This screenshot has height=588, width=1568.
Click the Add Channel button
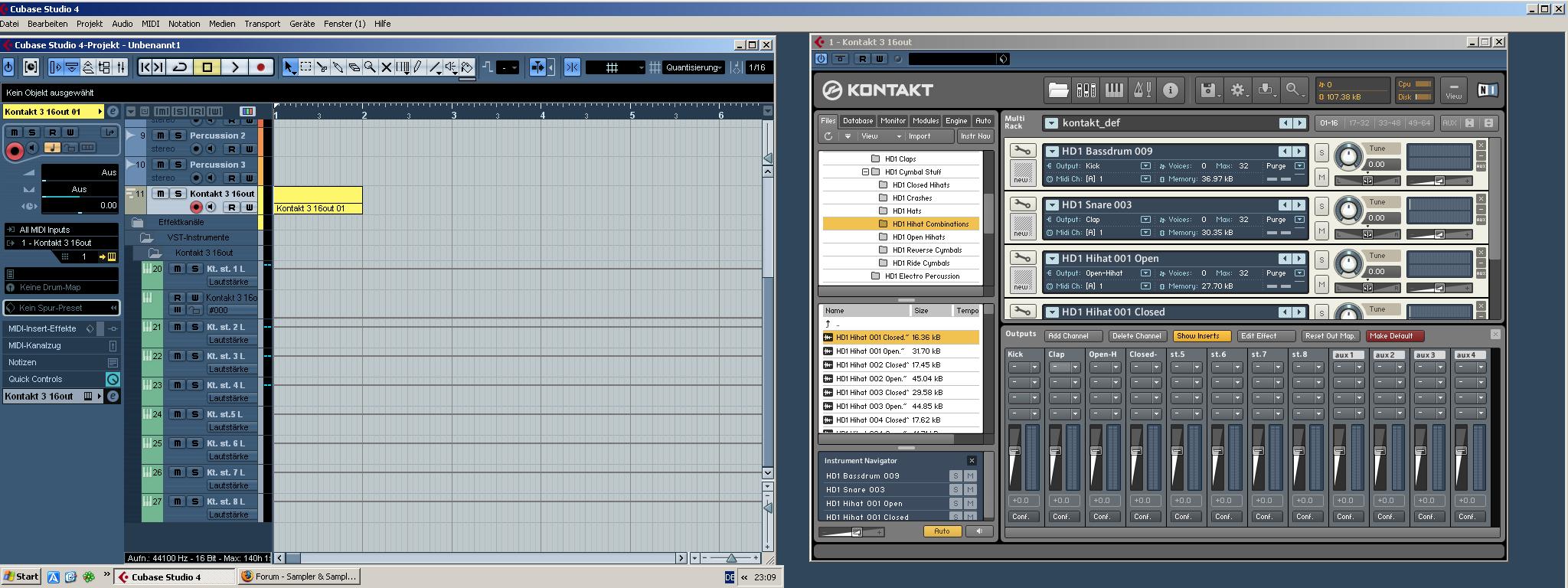click(1074, 336)
